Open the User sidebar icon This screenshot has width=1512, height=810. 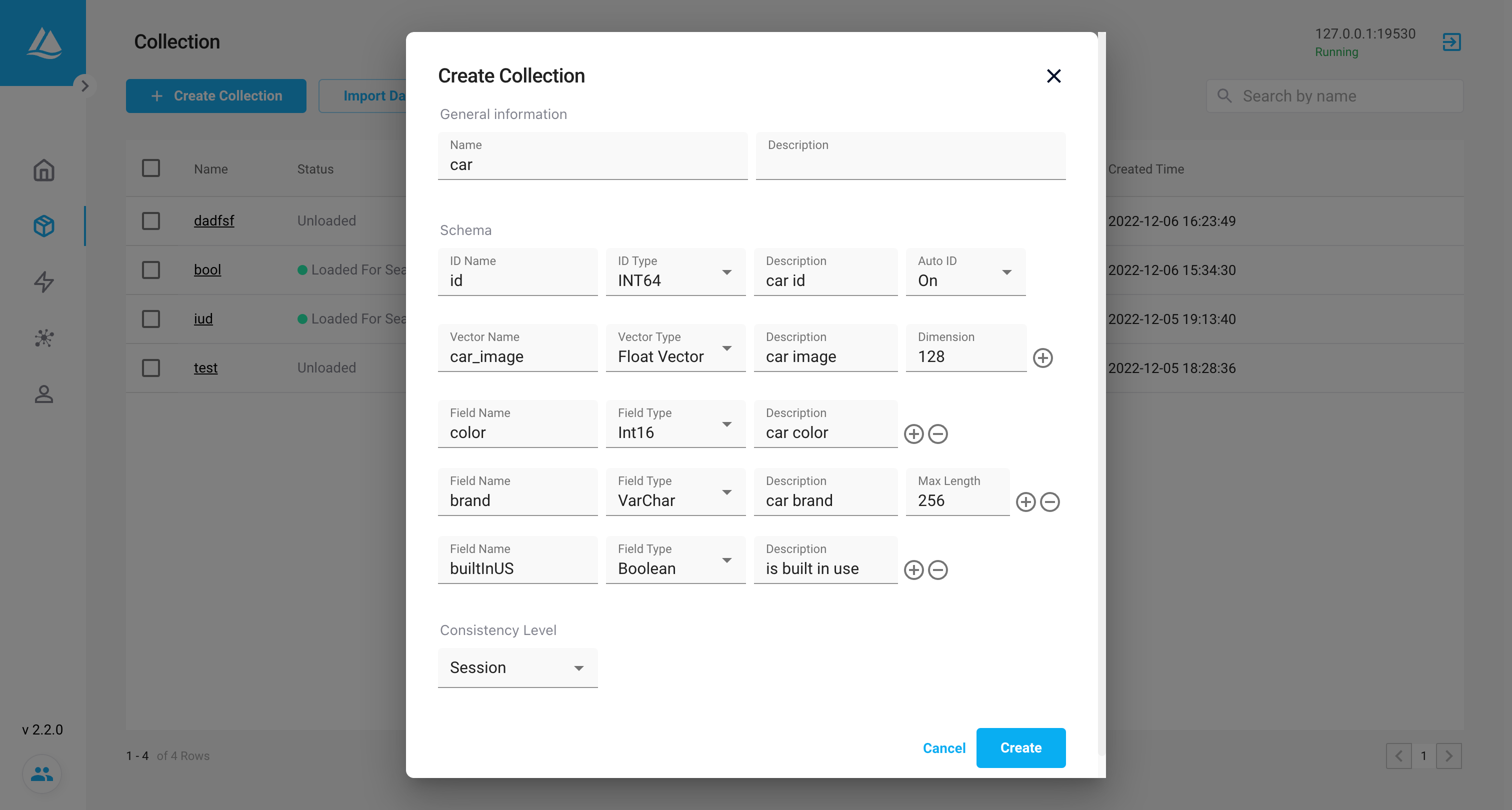click(x=44, y=394)
